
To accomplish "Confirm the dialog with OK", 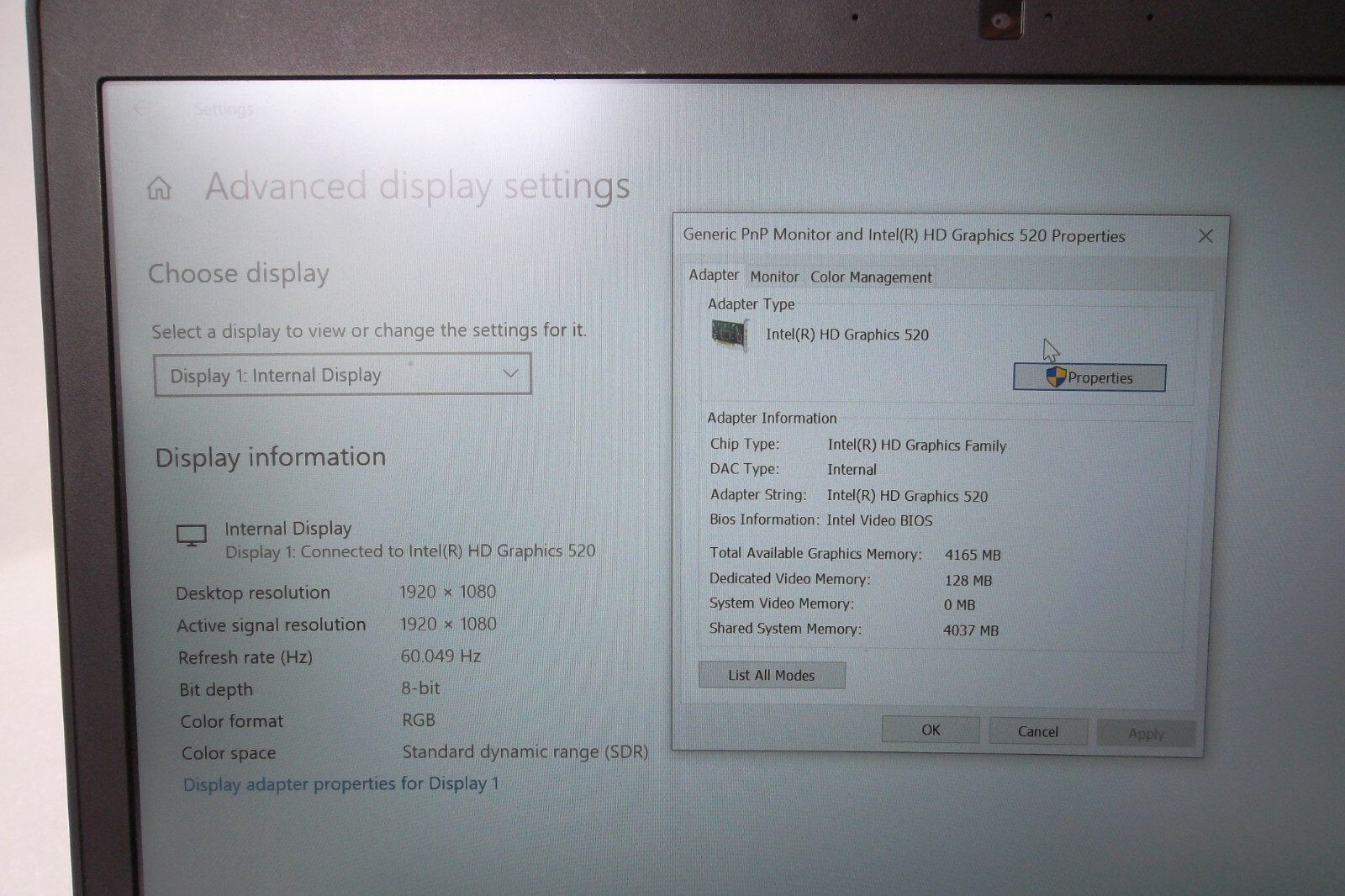I will click(931, 730).
